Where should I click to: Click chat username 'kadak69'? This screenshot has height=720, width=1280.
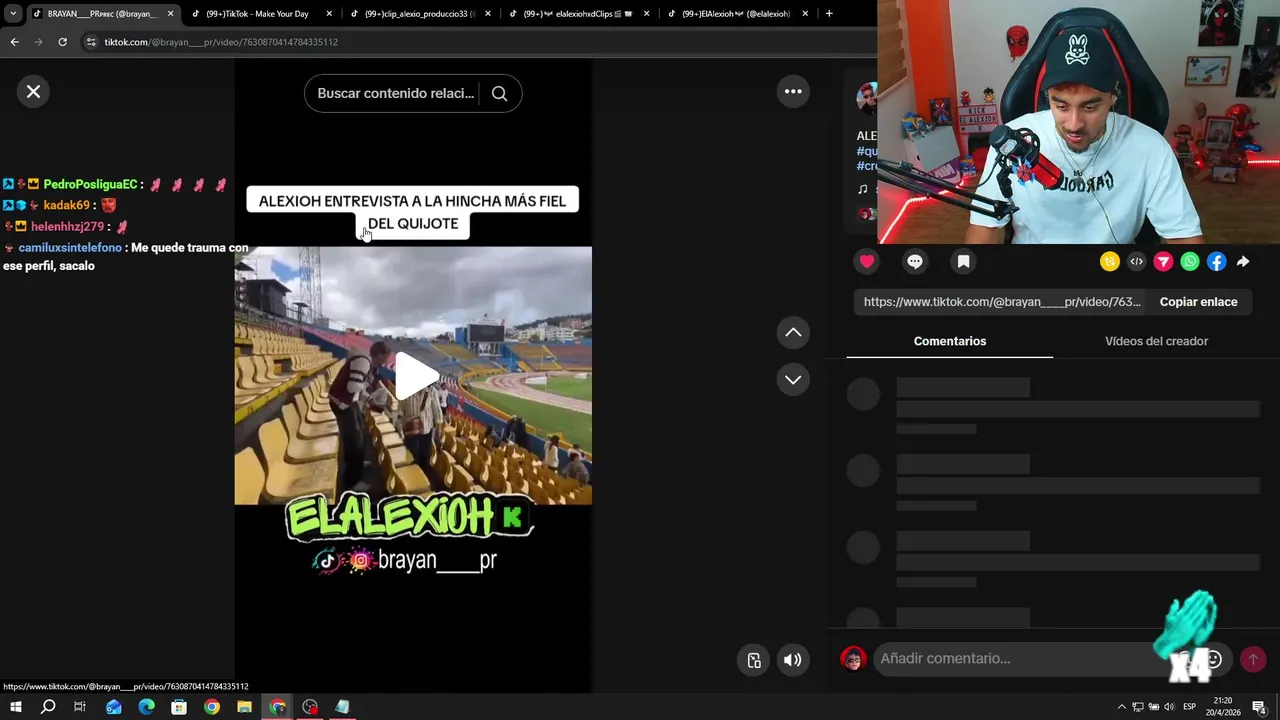pos(66,206)
